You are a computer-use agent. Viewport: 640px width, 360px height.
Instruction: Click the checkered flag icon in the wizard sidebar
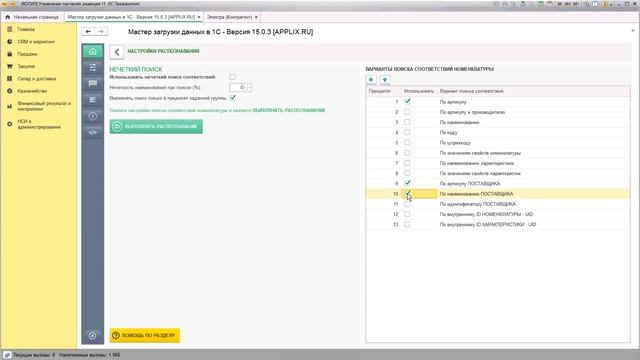[93, 84]
